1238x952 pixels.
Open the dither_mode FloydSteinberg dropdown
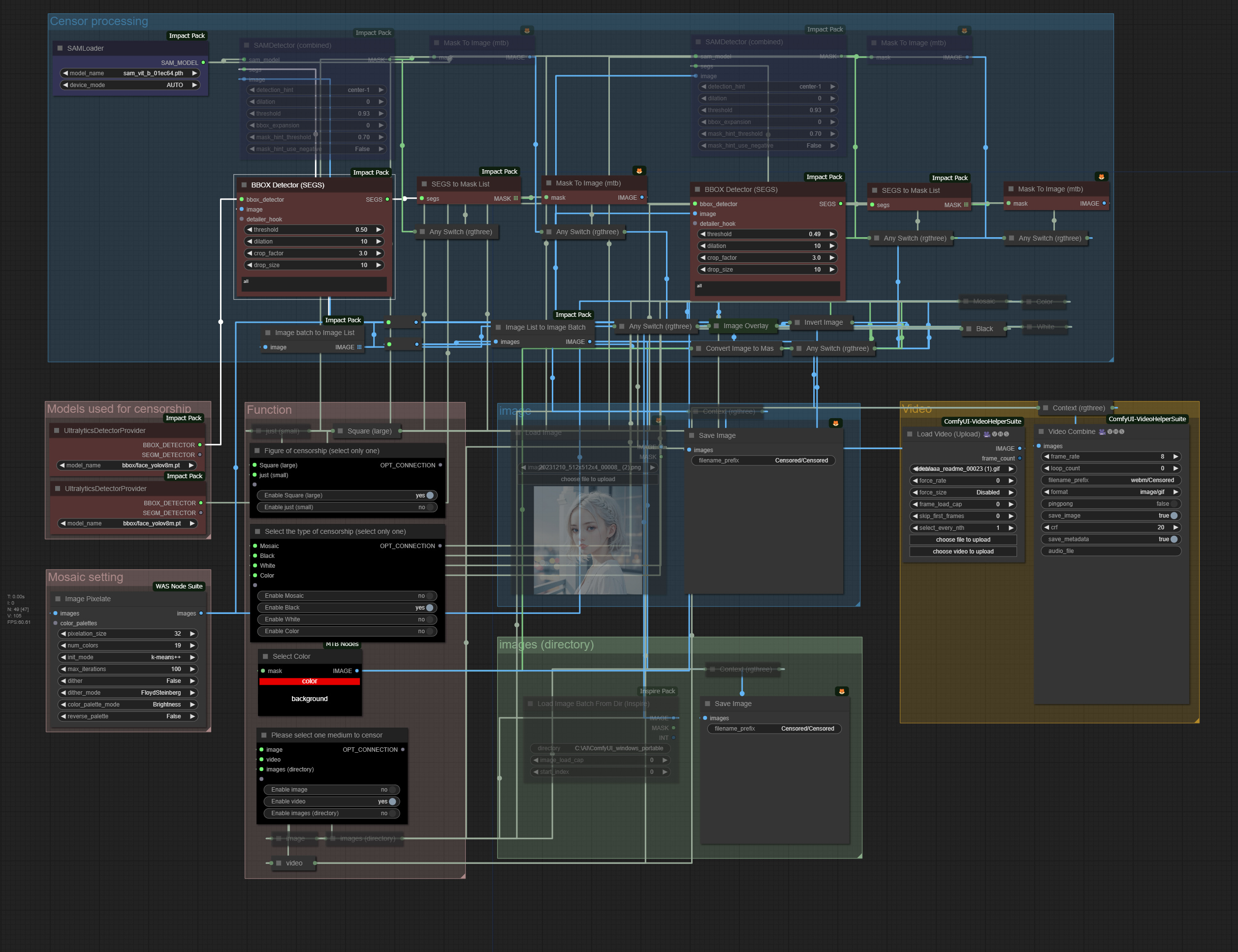tap(128, 692)
